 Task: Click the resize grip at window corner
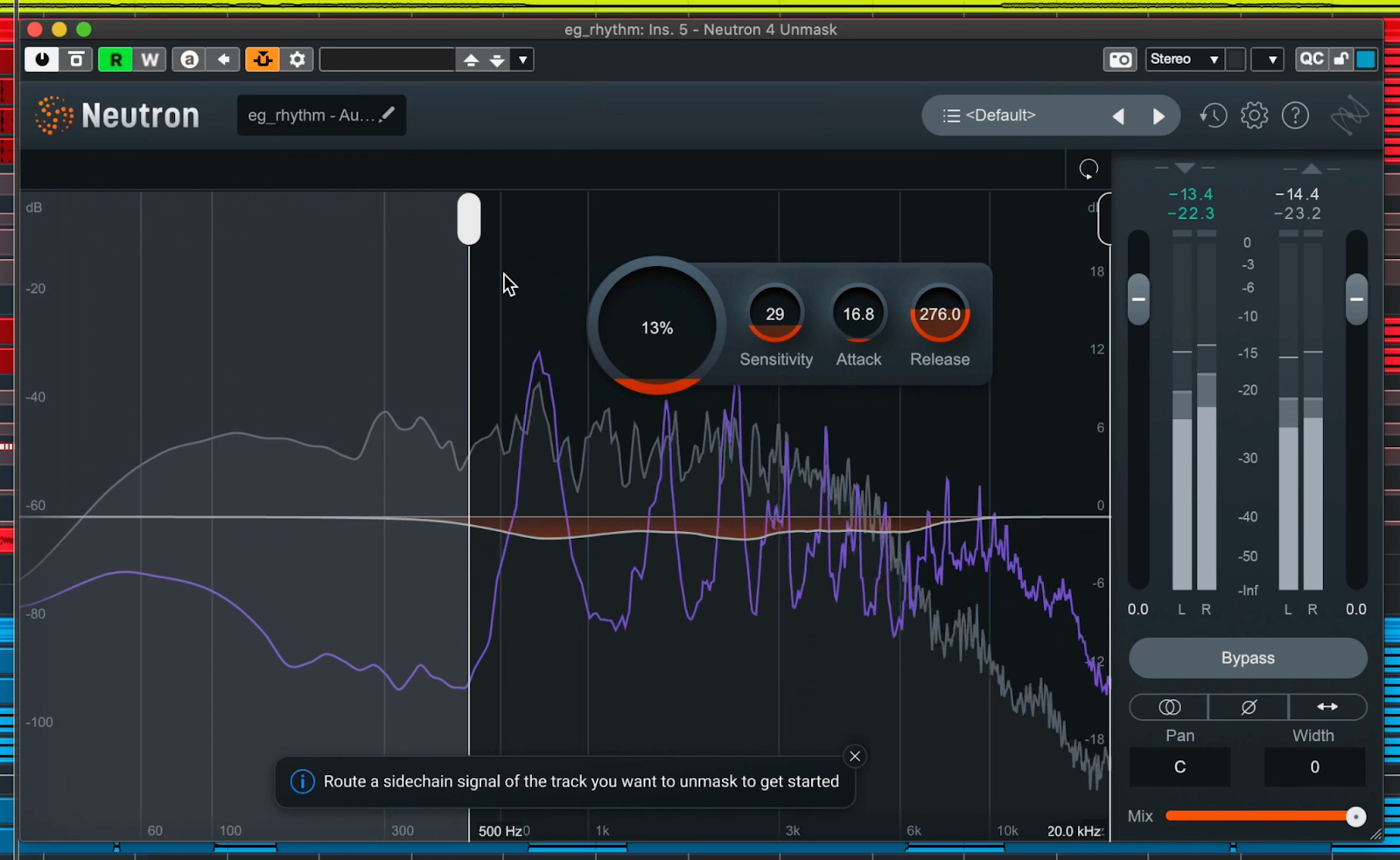pyautogui.click(x=1375, y=835)
